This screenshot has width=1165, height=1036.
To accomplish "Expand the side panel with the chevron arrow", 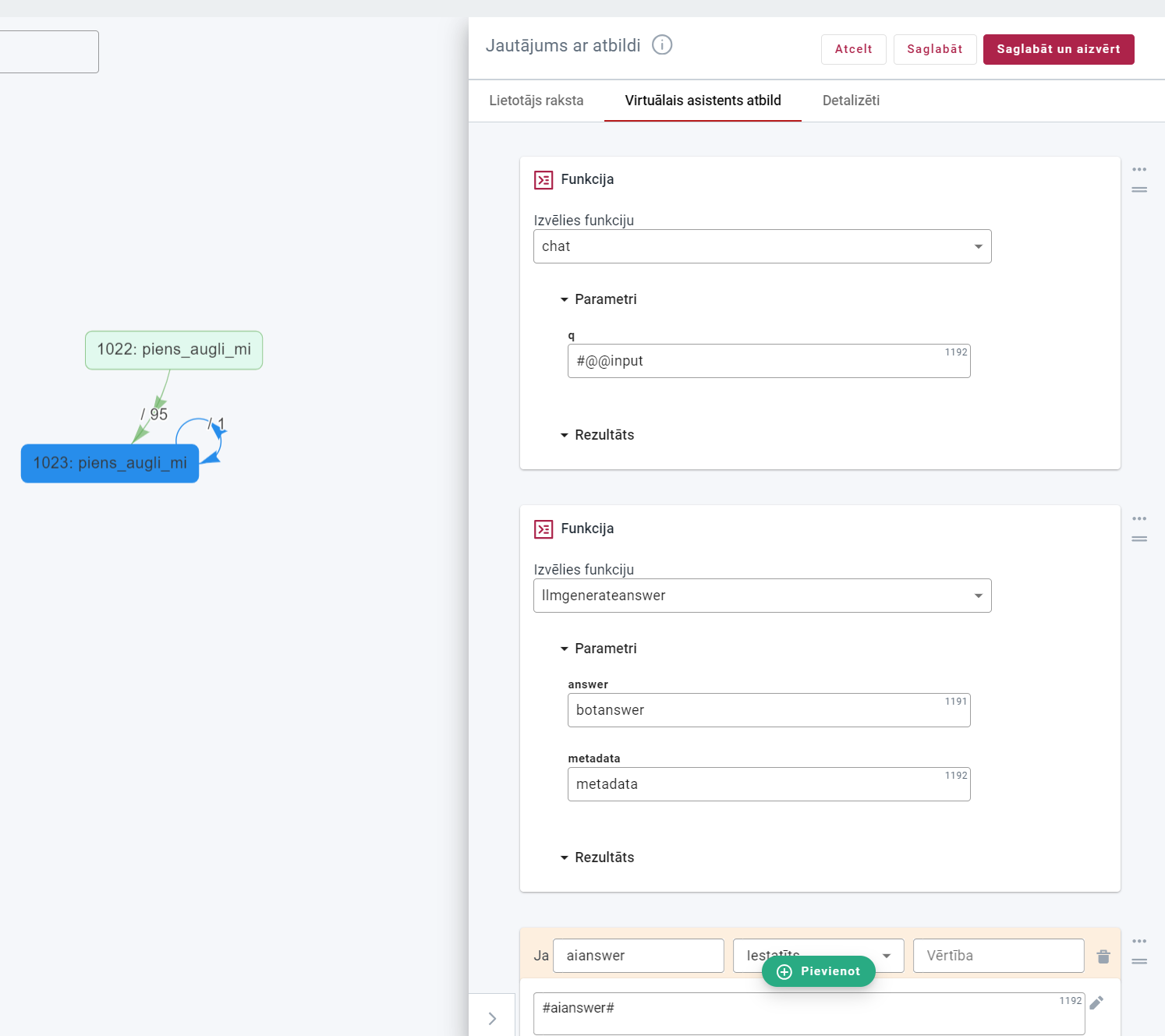I will [x=492, y=1018].
